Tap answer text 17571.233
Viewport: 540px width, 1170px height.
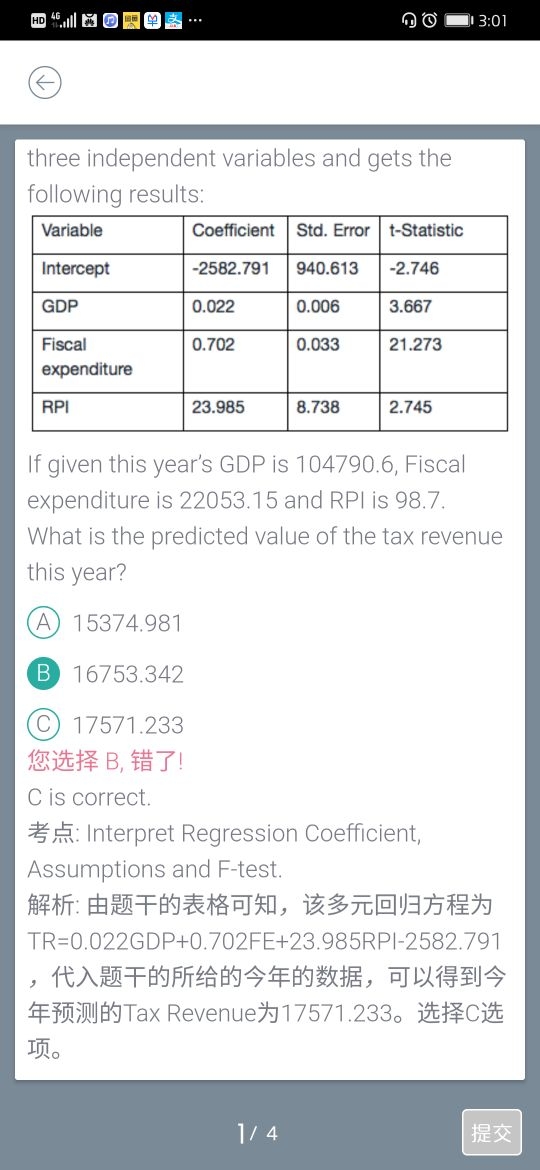[x=128, y=725]
